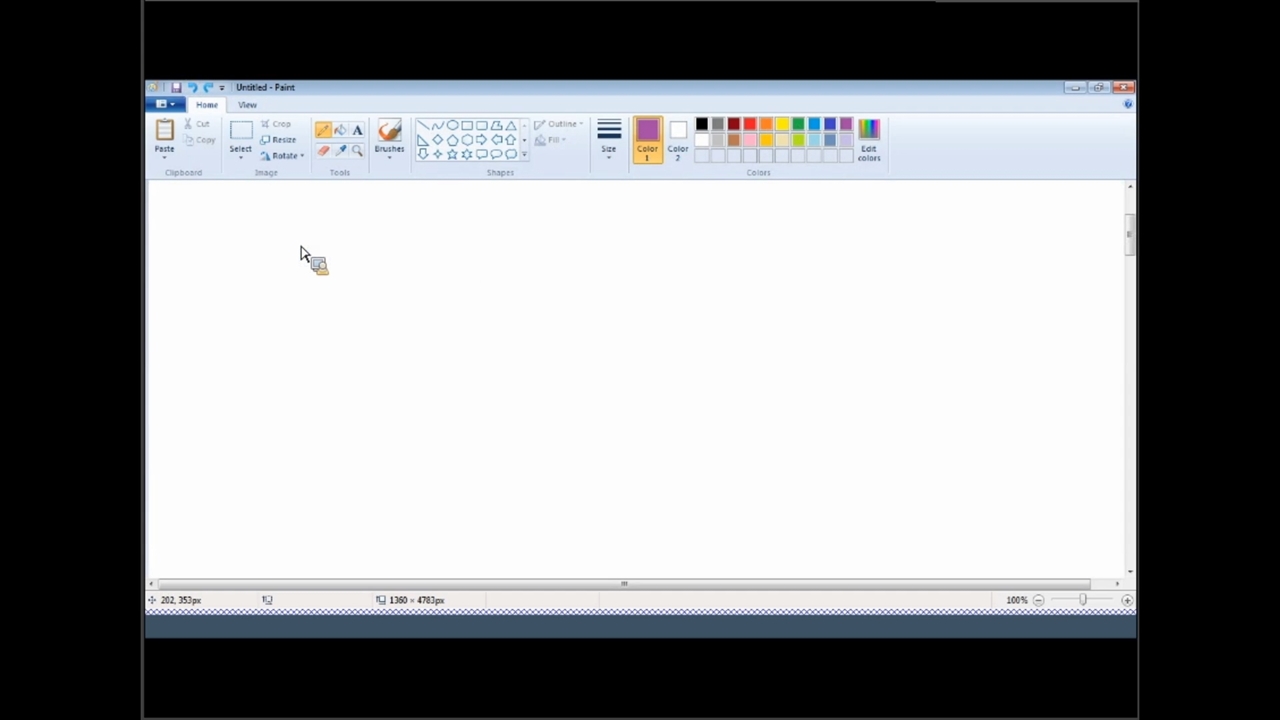The image size is (1280, 720).
Task: Activate the Color picker eyedropper tool
Action: coord(340,151)
